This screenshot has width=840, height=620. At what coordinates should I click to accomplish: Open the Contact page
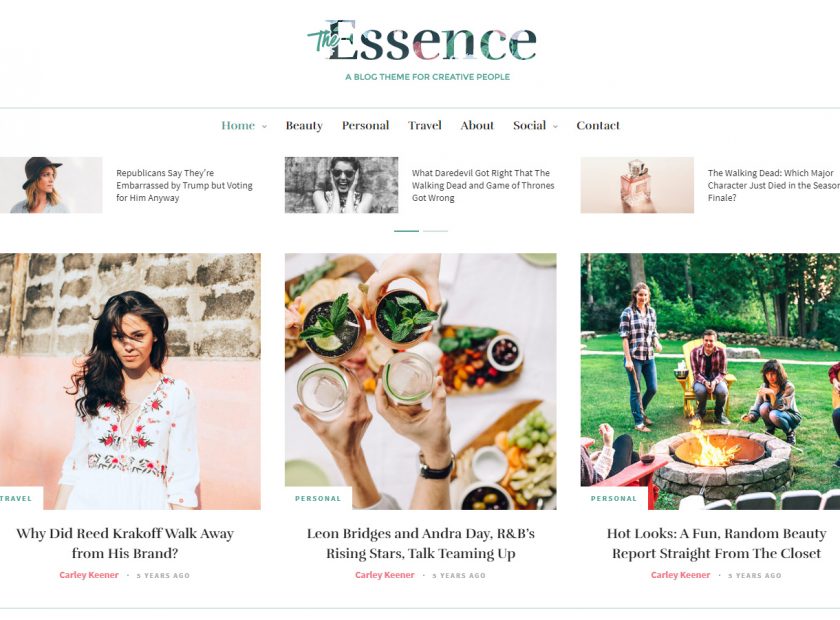point(598,125)
